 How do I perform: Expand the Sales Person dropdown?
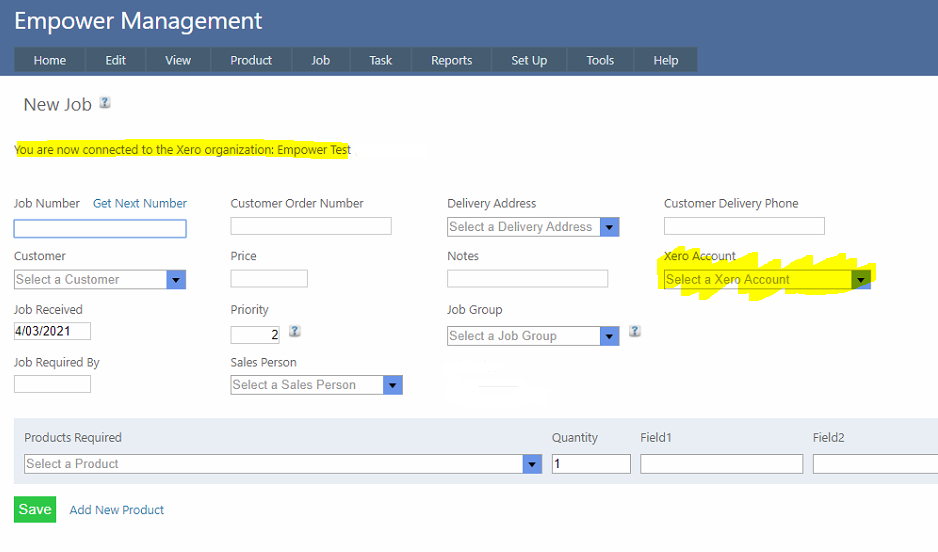point(316,385)
